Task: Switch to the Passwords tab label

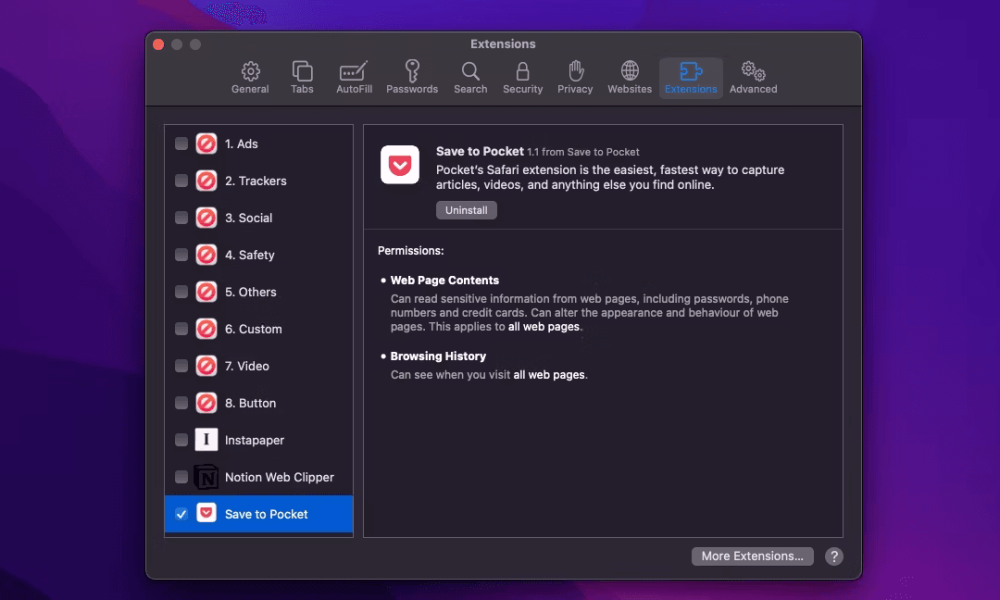Action: [x=412, y=89]
